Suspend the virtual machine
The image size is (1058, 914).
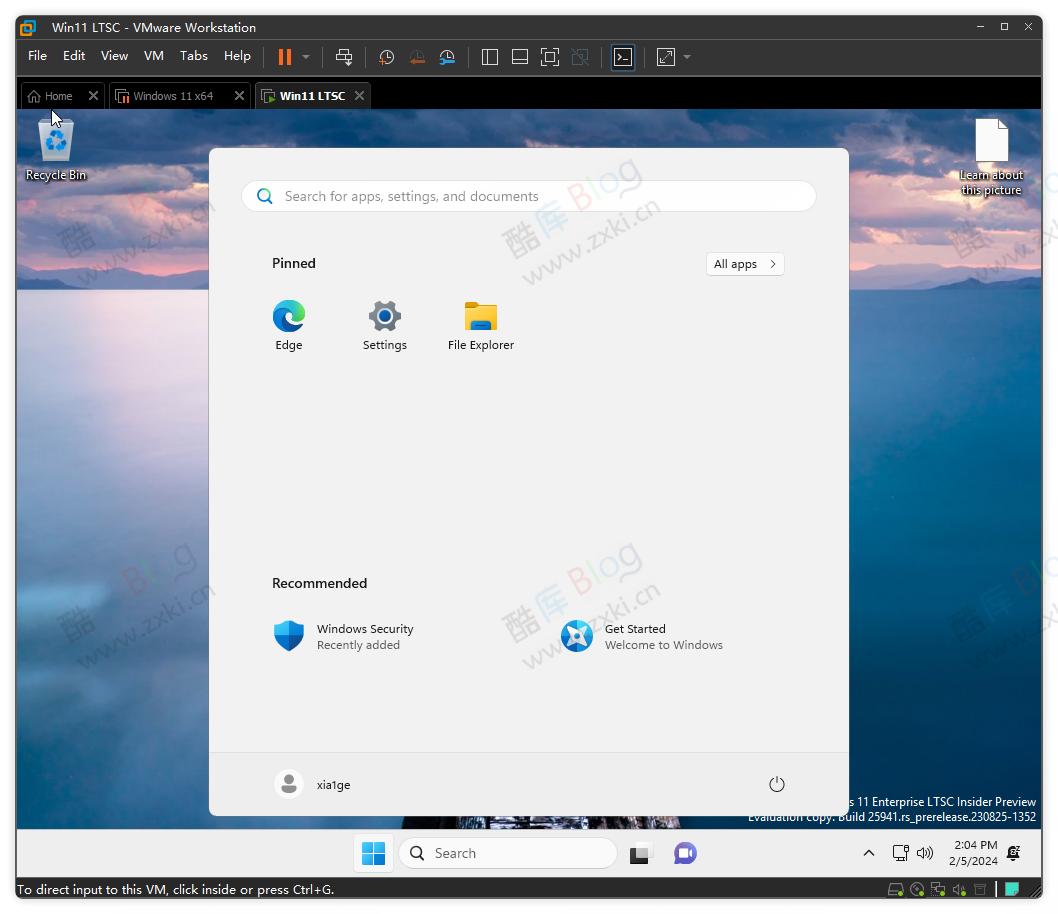[x=284, y=57]
